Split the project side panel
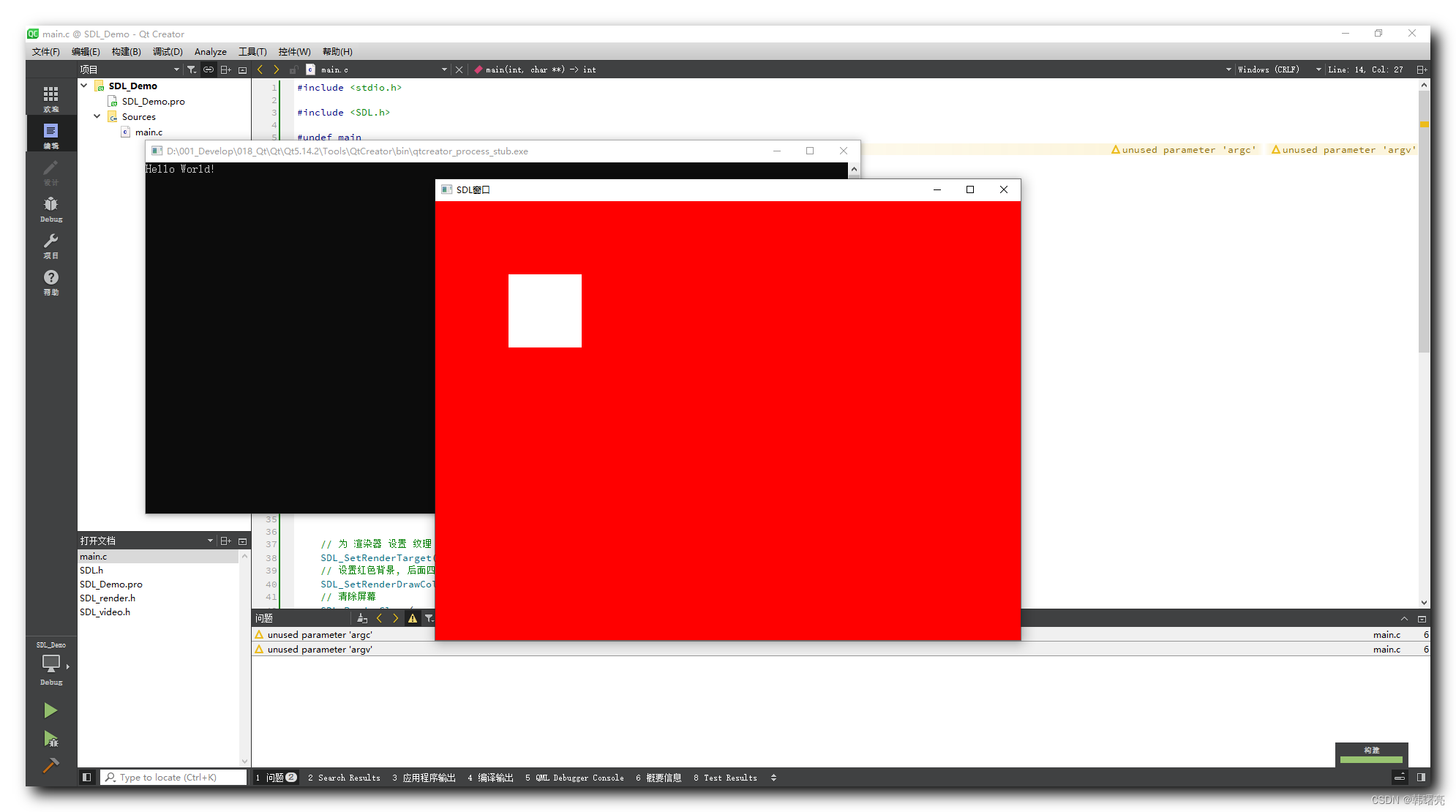1456x812 pixels. [225, 69]
